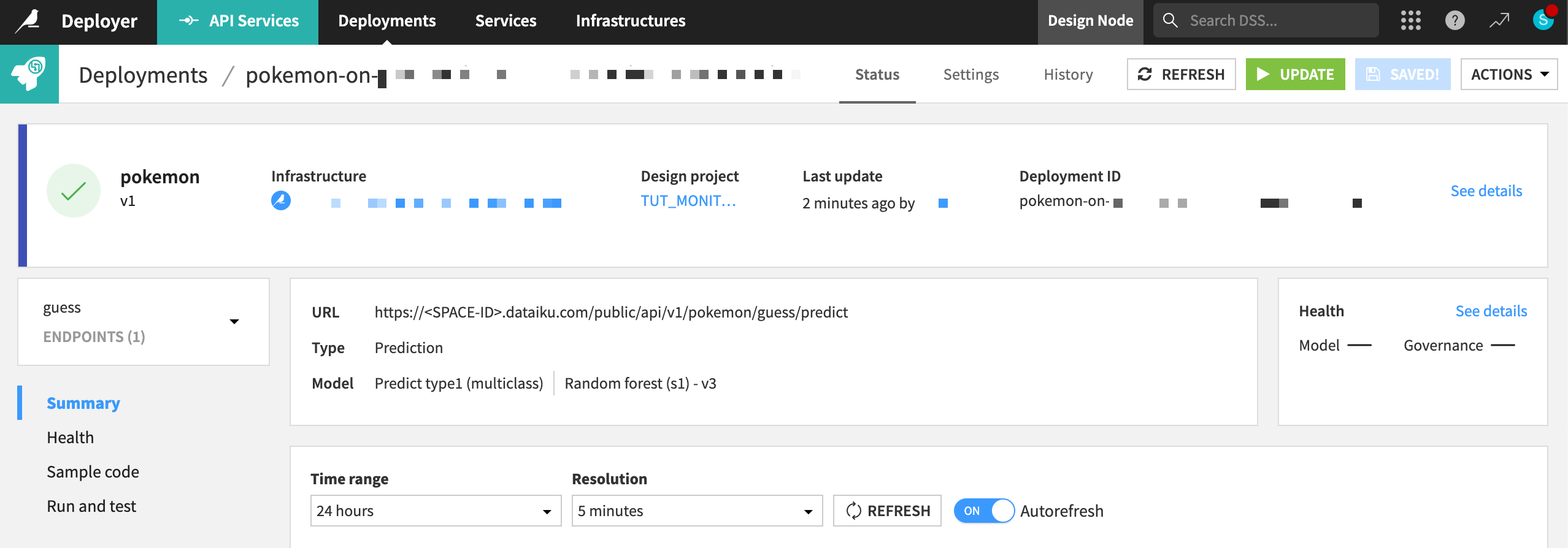Click the Design Node button

tap(1090, 22)
